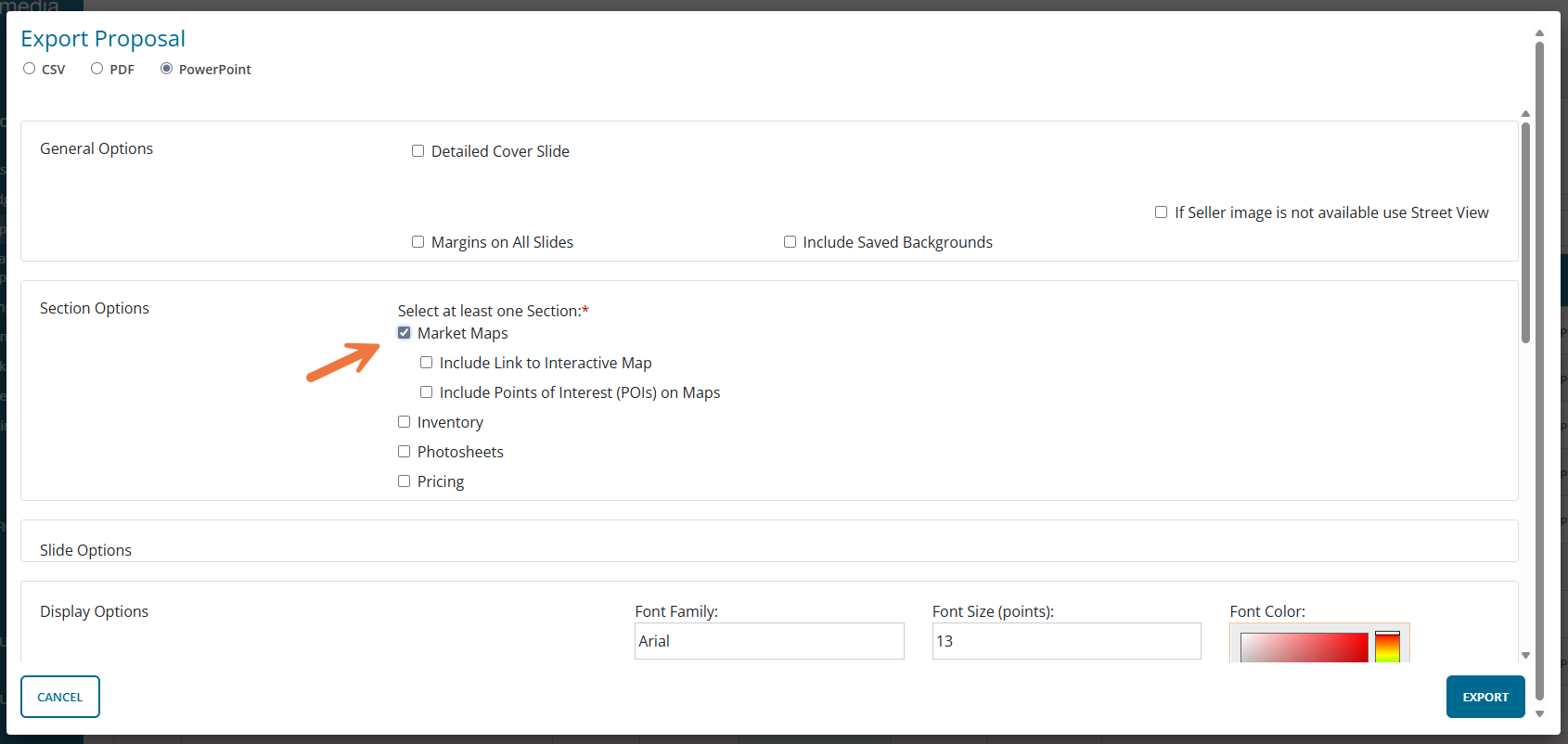Click the Font Color hue strip
This screenshot has width=1568, height=744.
1387,648
